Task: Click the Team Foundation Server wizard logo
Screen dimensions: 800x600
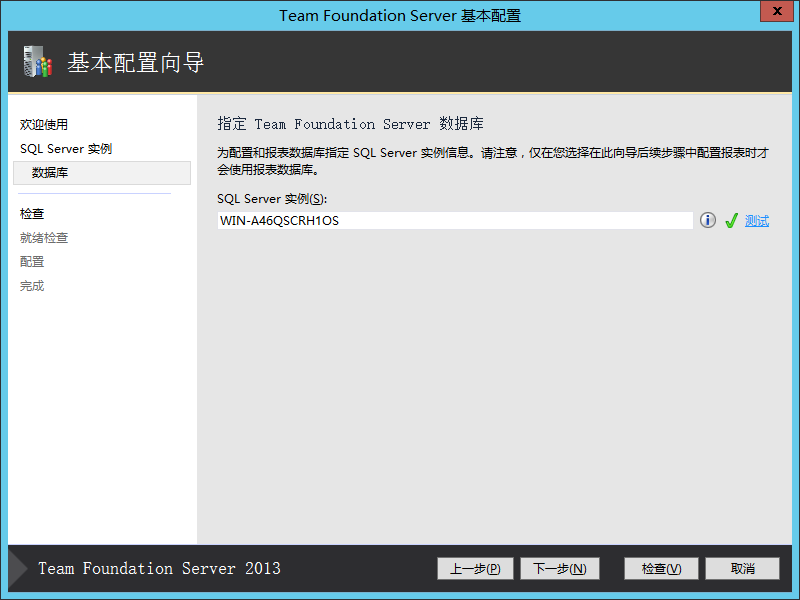Action: 38,62
